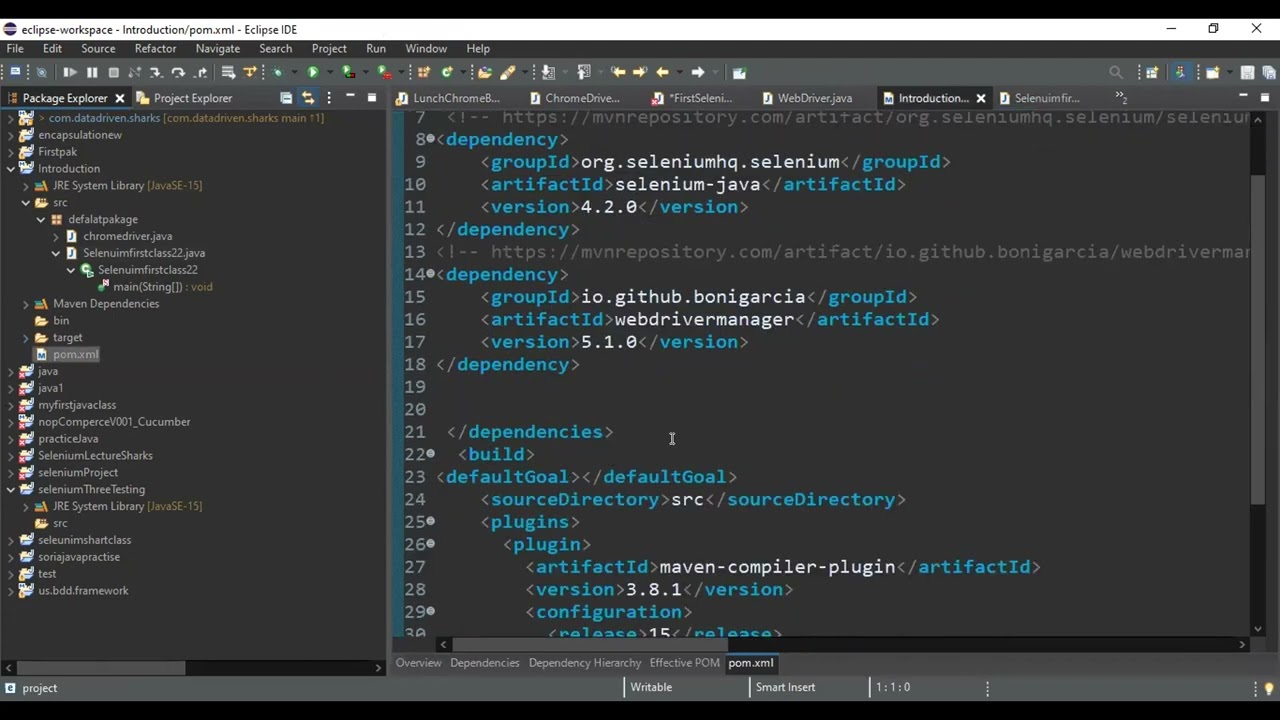Viewport: 1280px width, 720px height.
Task: Toggle Skip All Breakpoints in toolbar
Action: 41,72
